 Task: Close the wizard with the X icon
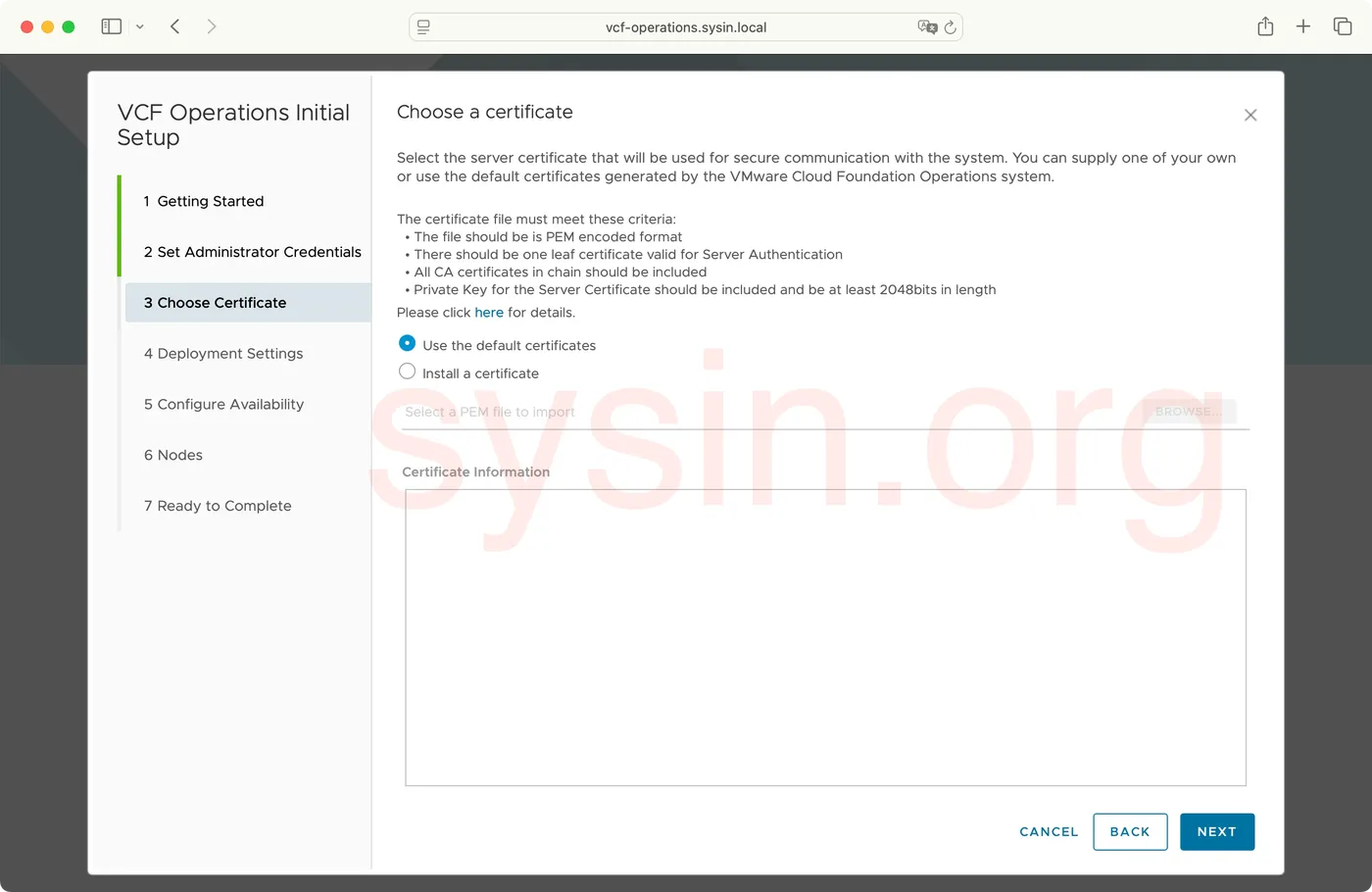[x=1250, y=115]
